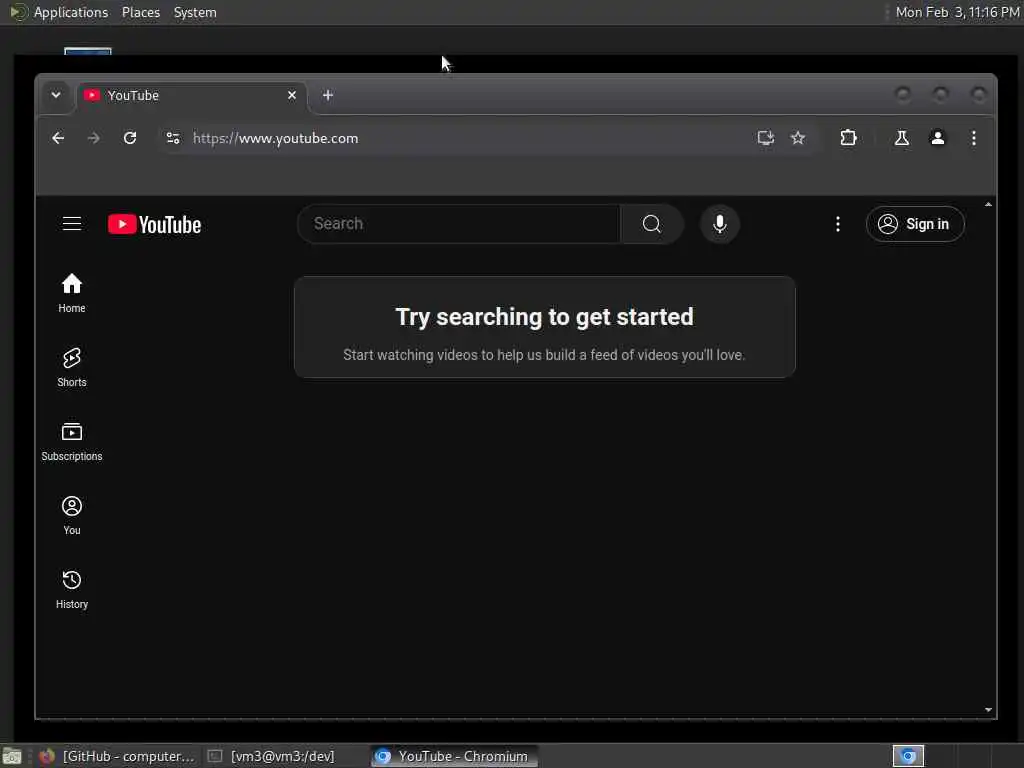Open Shorts in sidebar
Image resolution: width=1024 pixels, height=768 pixels.
pos(72,367)
